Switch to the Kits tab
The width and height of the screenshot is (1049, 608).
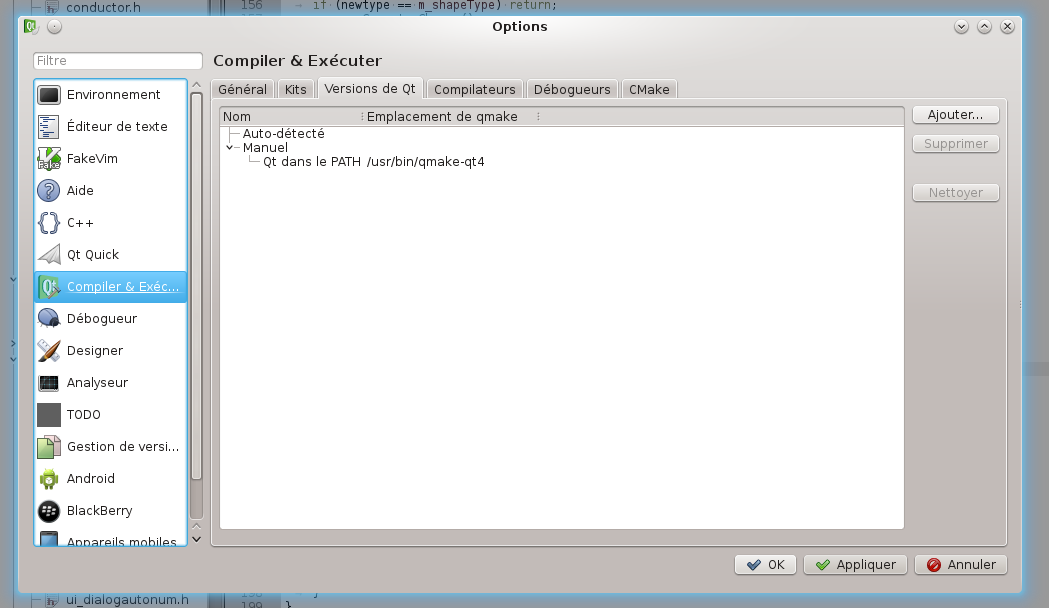(296, 90)
